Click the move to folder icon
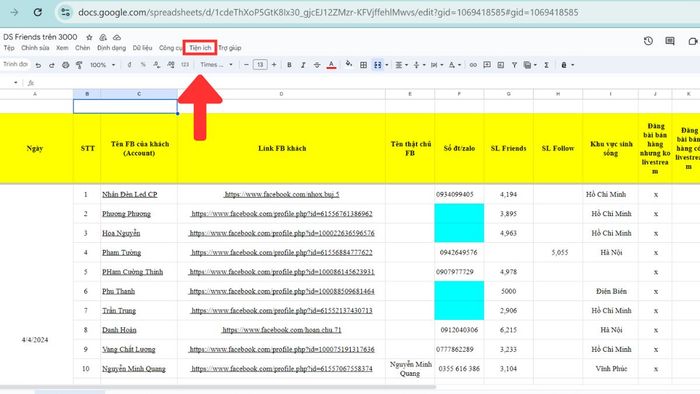 103,37
